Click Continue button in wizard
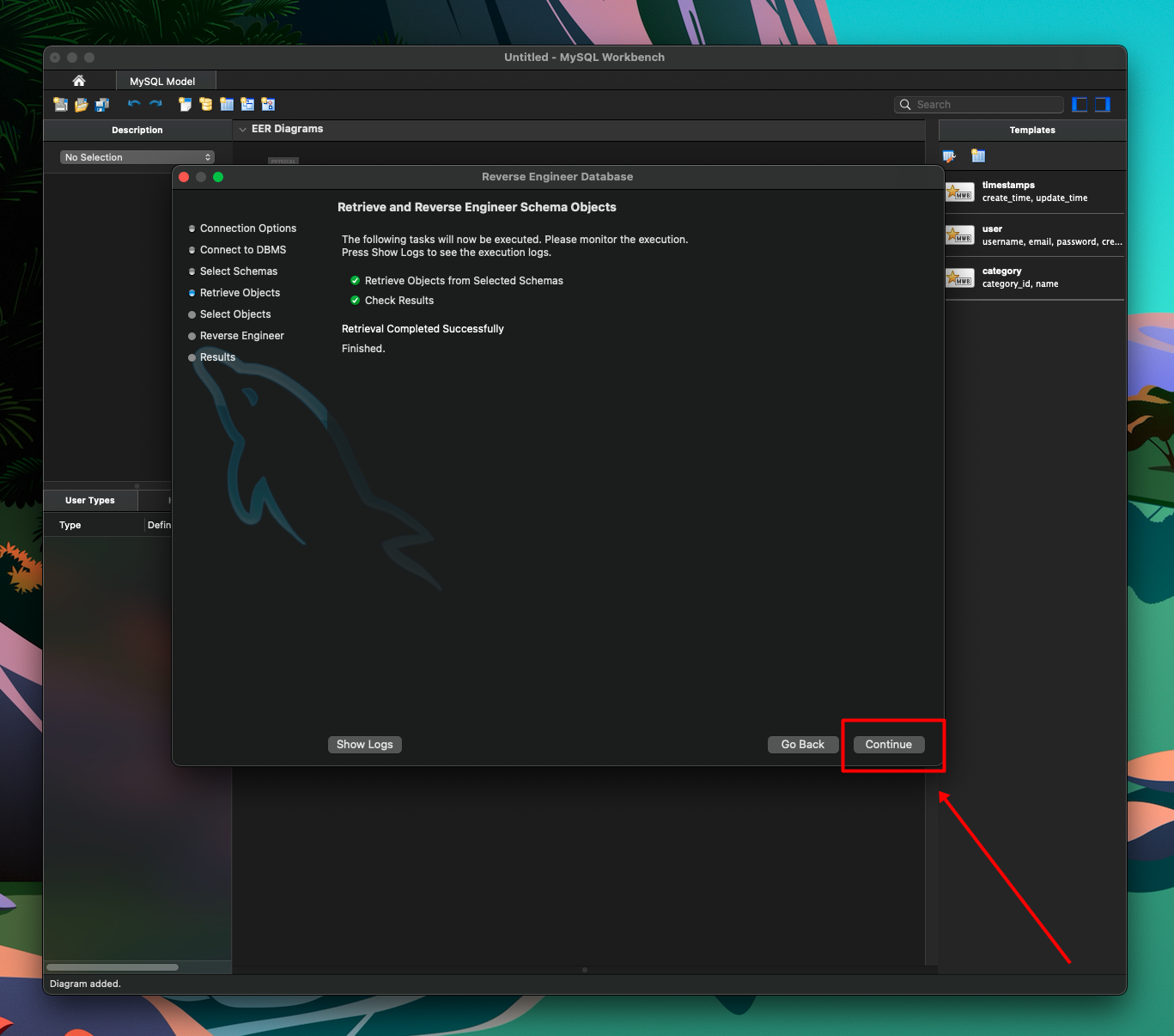Image resolution: width=1174 pixels, height=1036 pixels. (889, 745)
